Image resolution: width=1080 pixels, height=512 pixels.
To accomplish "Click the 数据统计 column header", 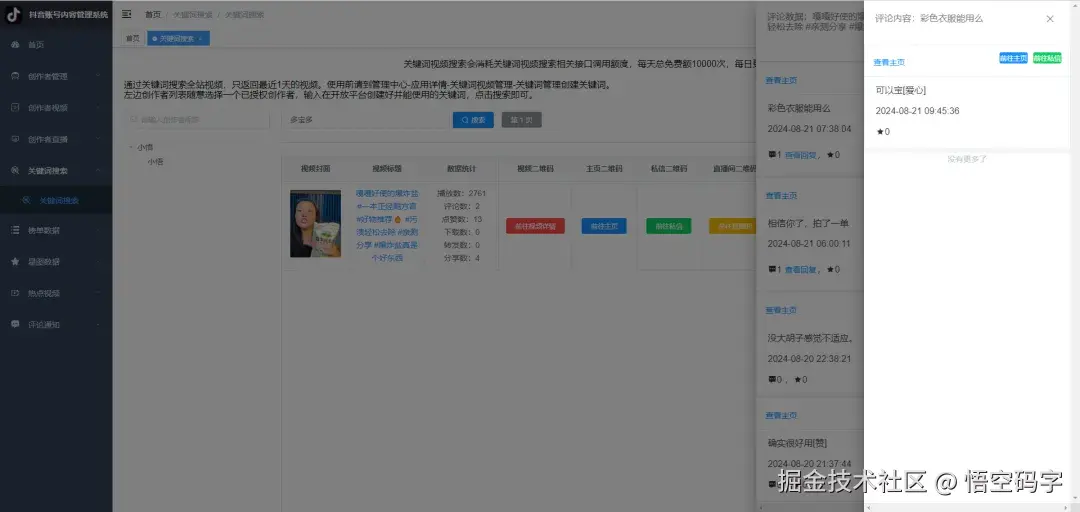I will point(461,168).
